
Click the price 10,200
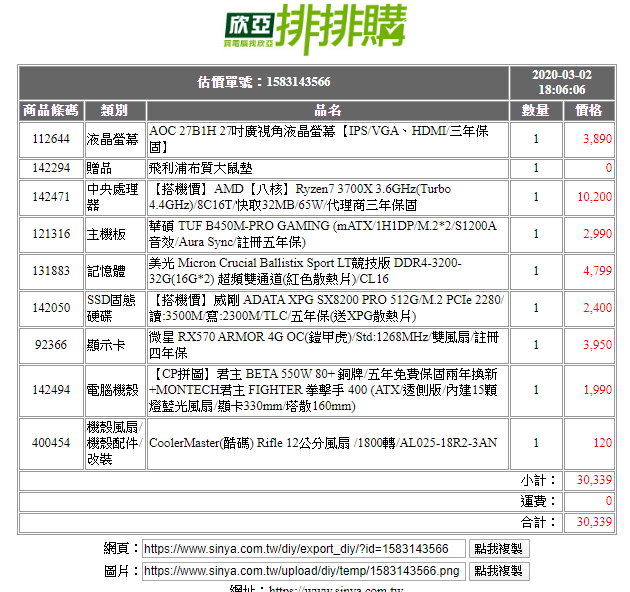pyautogui.click(x=595, y=197)
